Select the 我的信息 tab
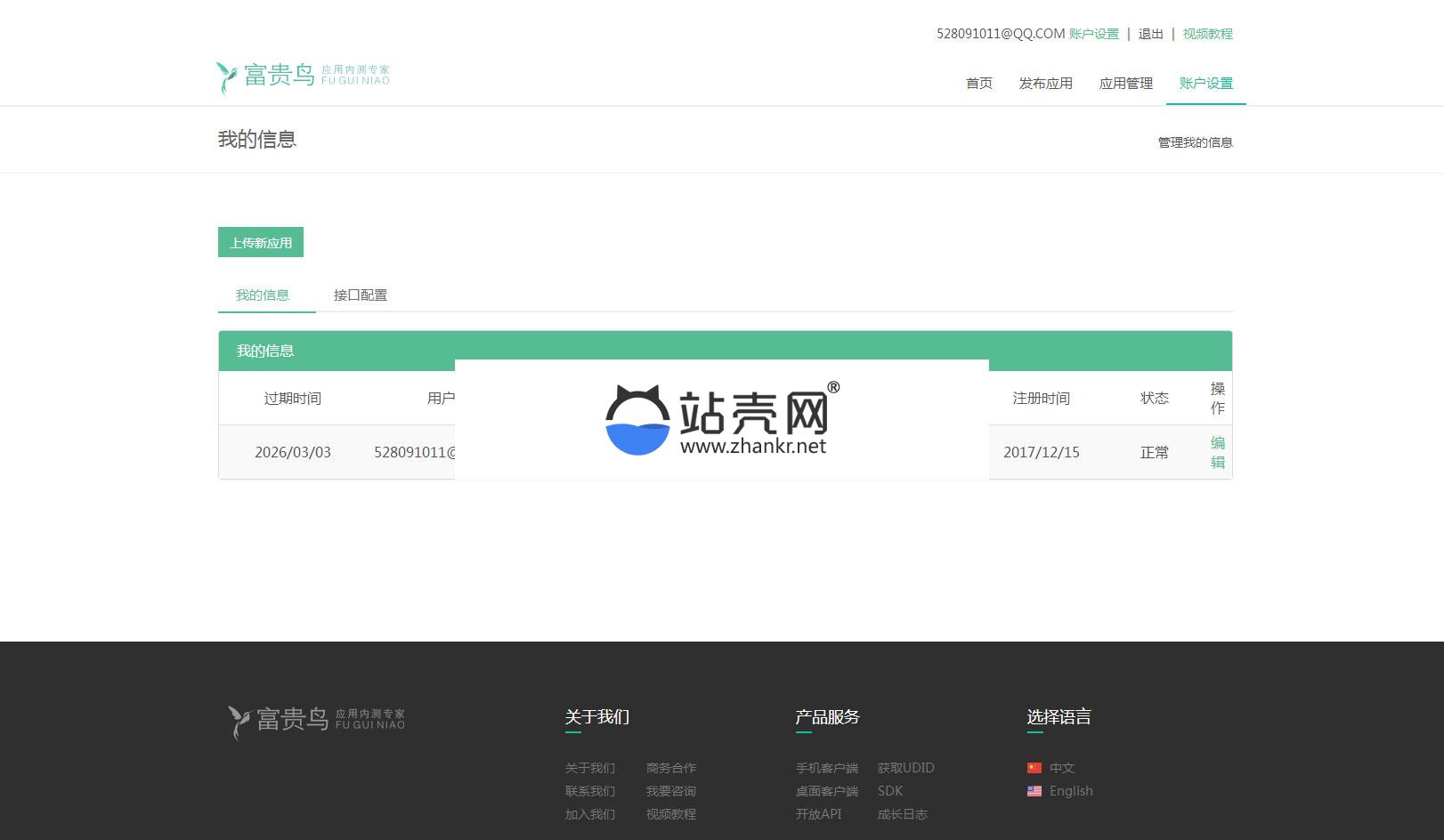The width and height of the screenshot is (1444, 840). coord(263,295)
